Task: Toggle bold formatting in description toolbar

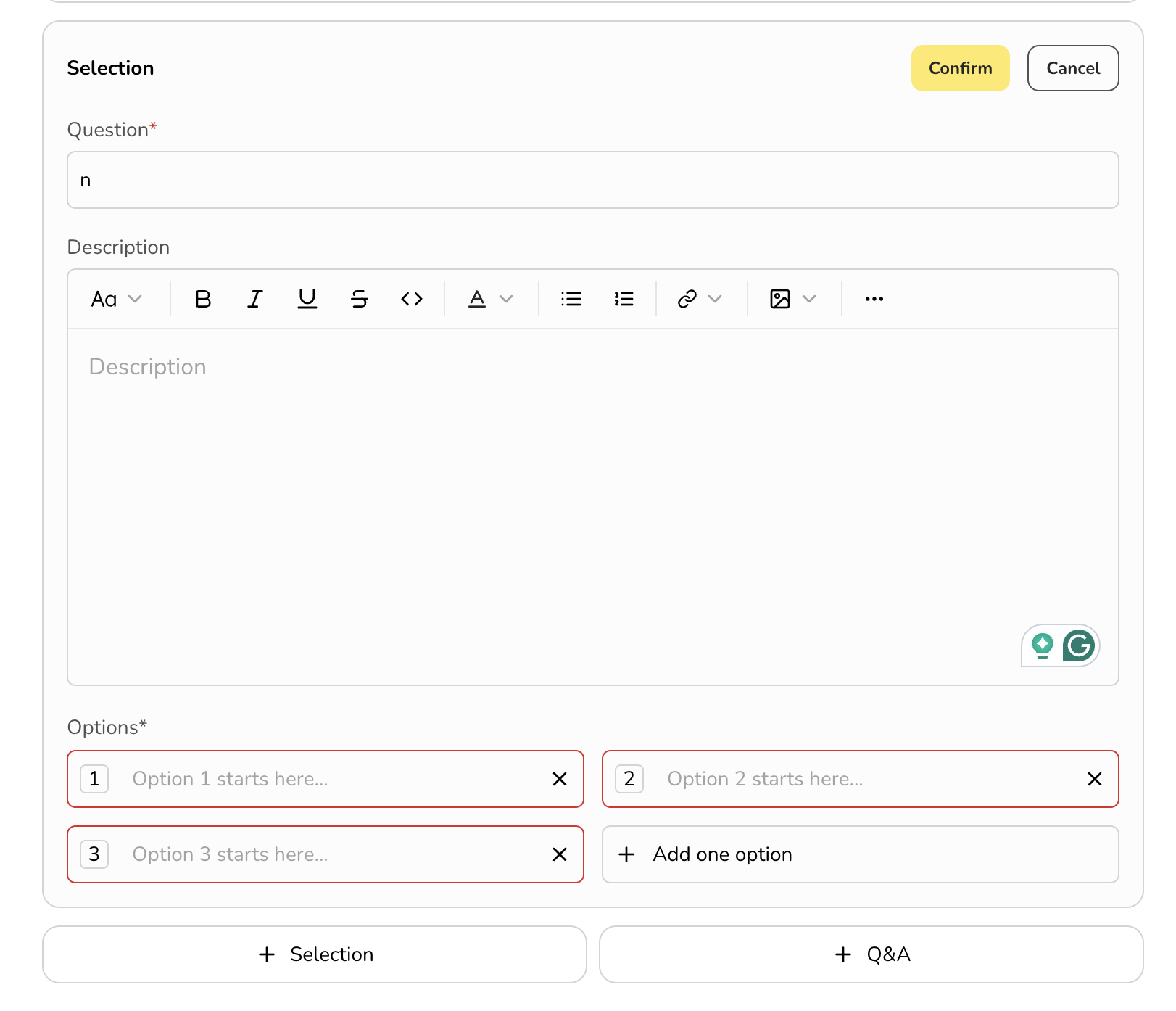Action: (203, 299)
